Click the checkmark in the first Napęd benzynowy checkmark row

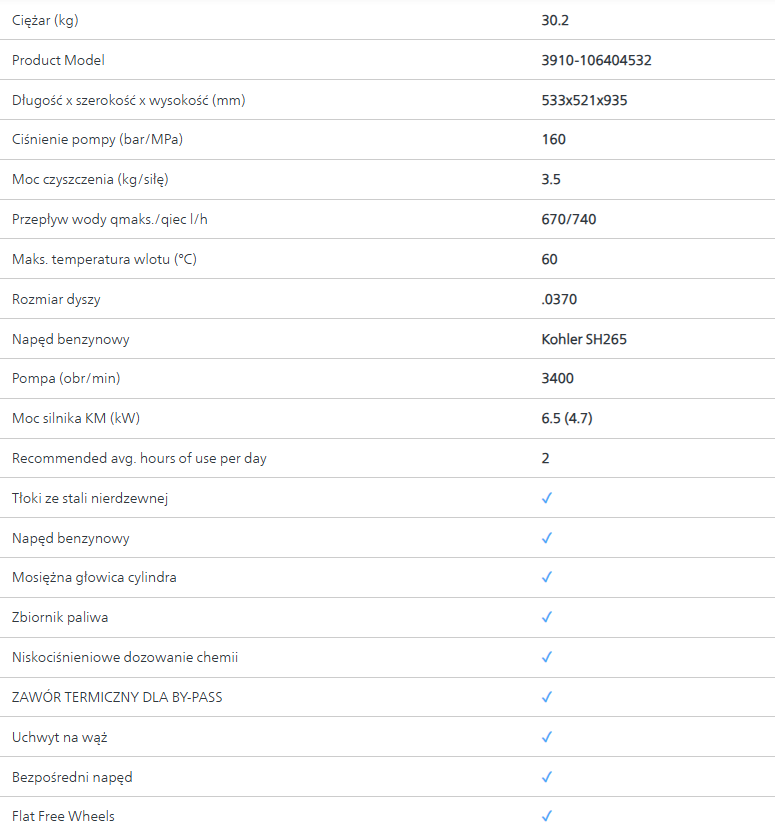click(547, 538)
